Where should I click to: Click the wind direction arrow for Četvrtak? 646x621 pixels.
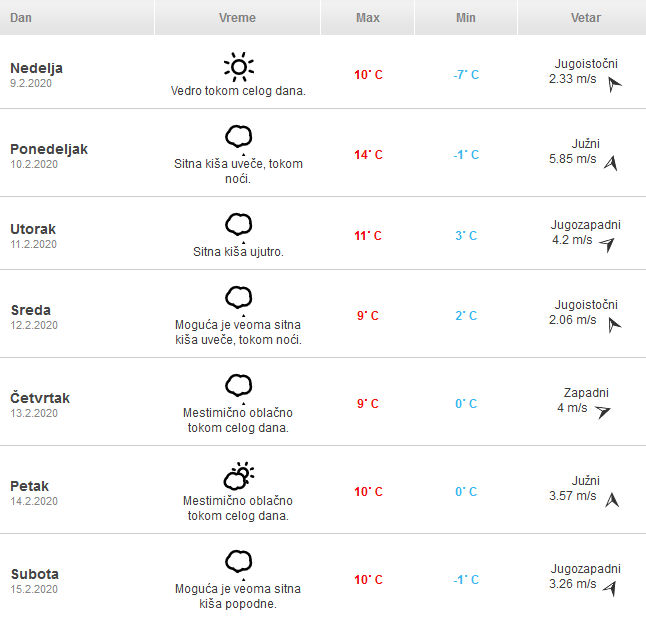pyautogui.click(x=602, y=411)
